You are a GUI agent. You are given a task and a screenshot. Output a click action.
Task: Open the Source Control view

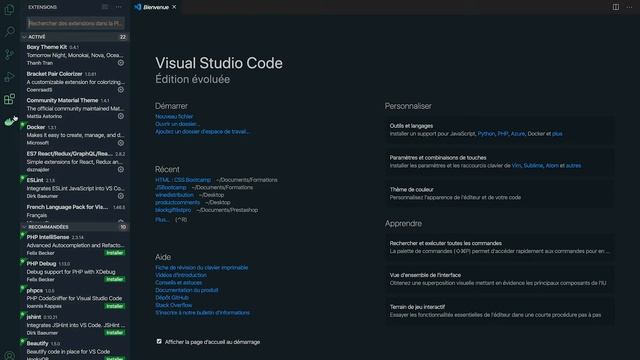9,54
